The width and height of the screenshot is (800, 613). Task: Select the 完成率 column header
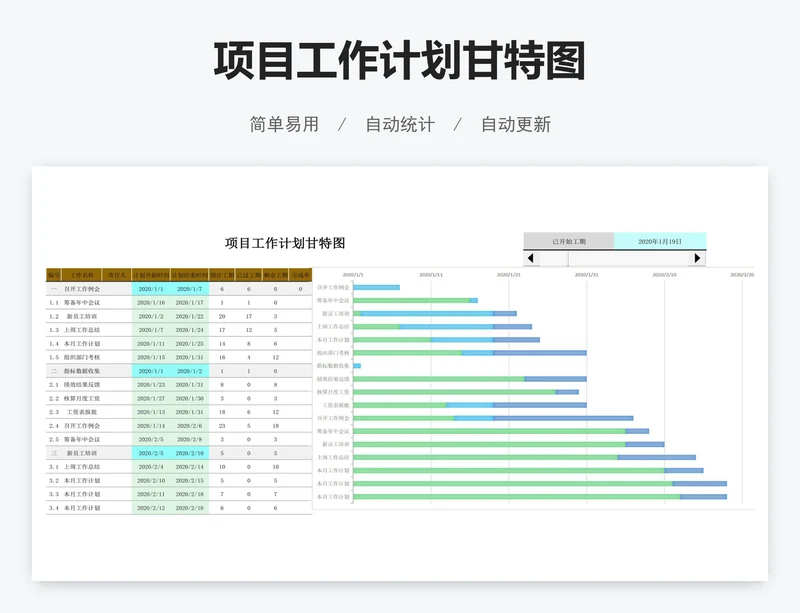[301, 275]
